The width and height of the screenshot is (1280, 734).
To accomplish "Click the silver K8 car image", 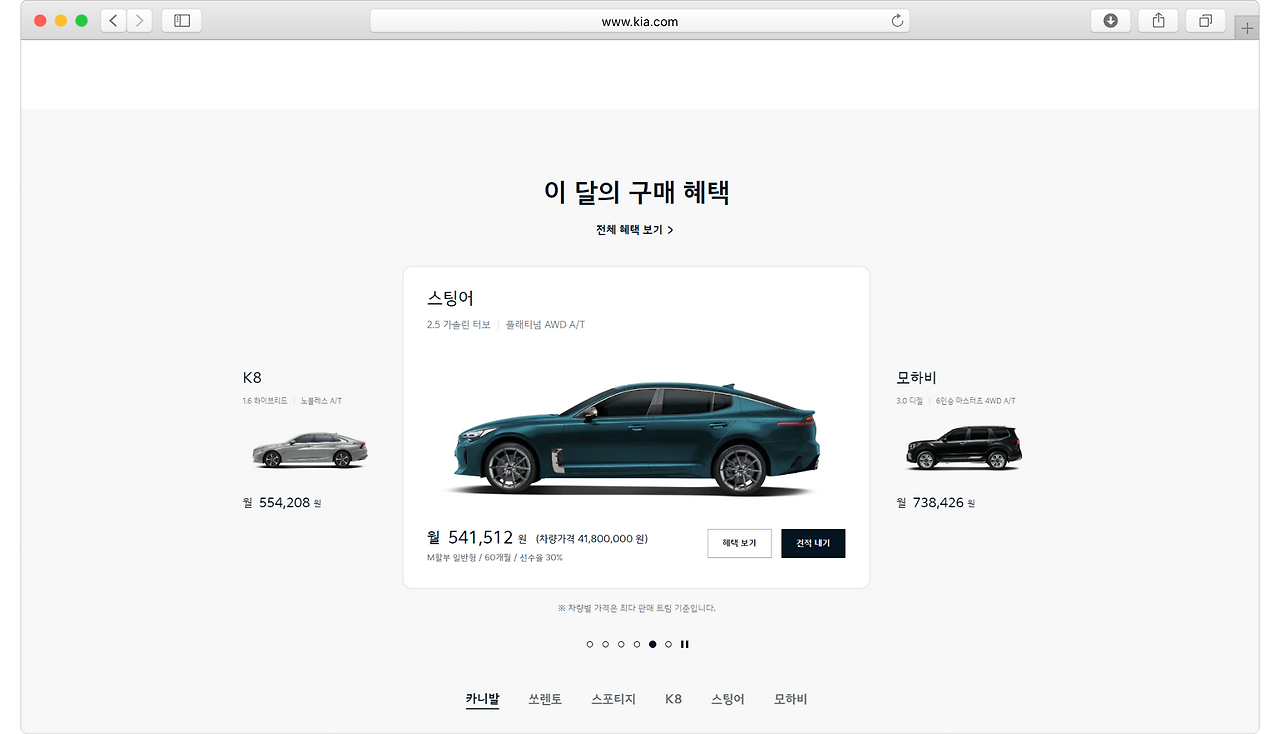I will pos(309,450).
